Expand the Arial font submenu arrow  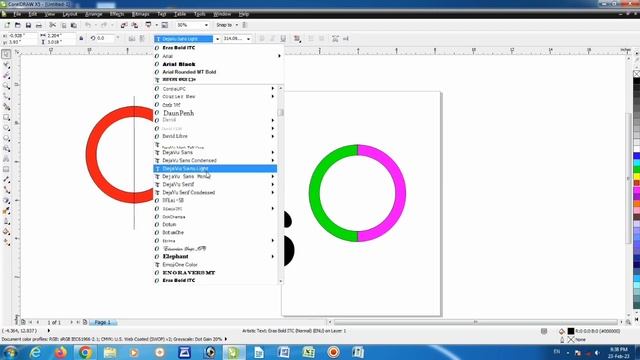pos(280,56)
